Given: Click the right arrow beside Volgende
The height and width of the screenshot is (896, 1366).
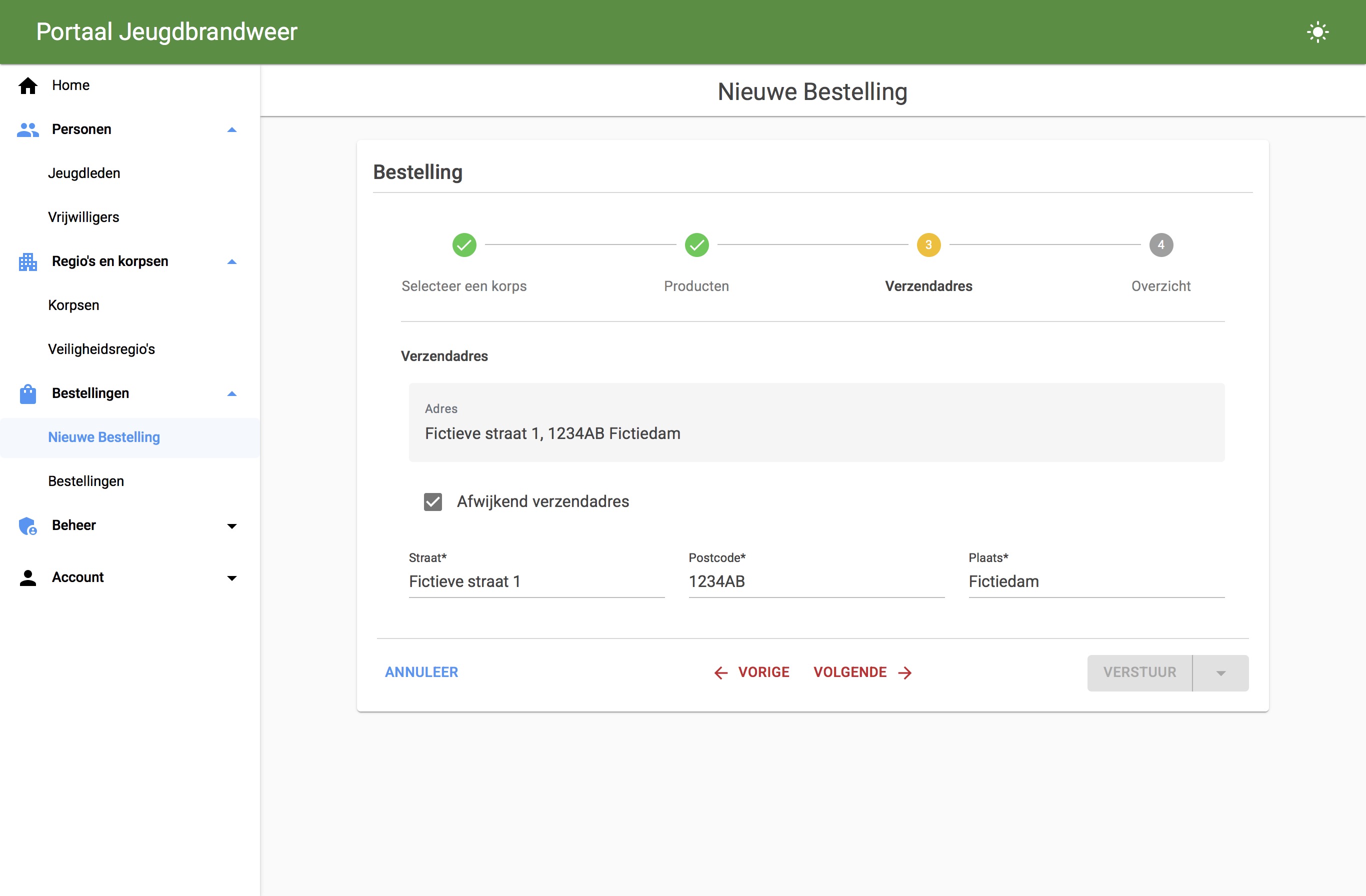Looking at the screenshot, I should 905,672.
